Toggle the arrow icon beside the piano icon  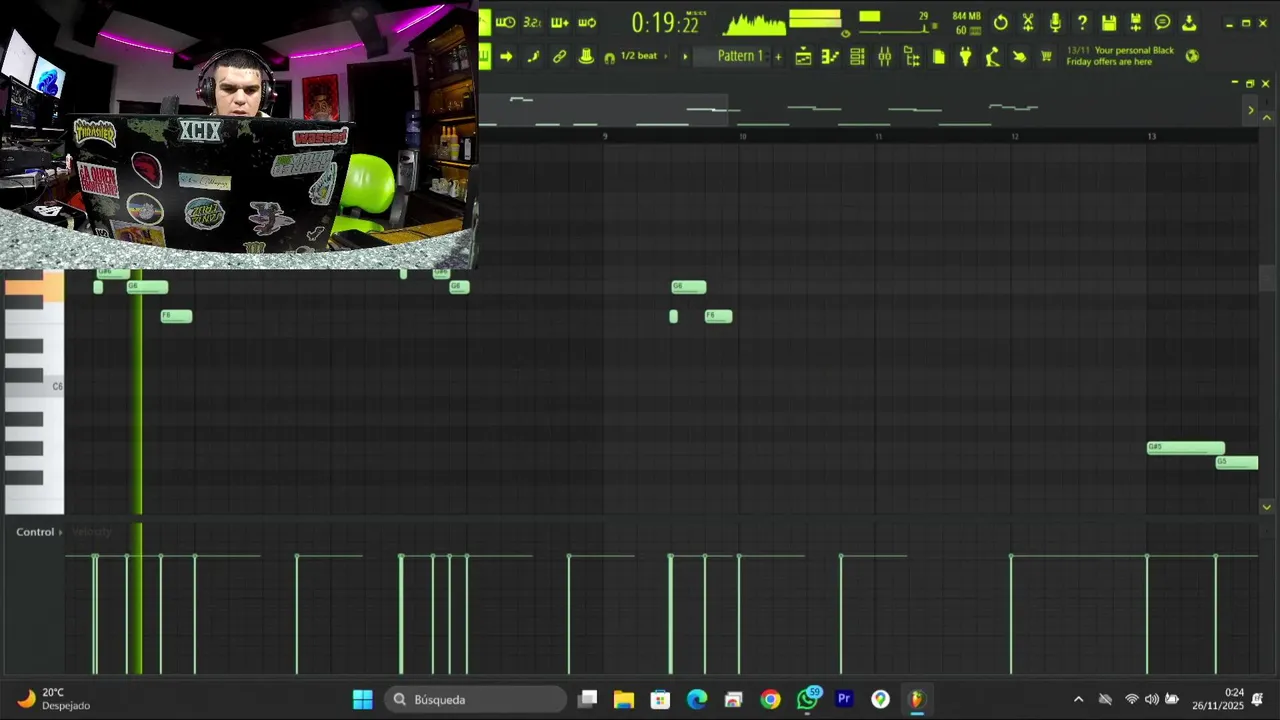point(506,57)
